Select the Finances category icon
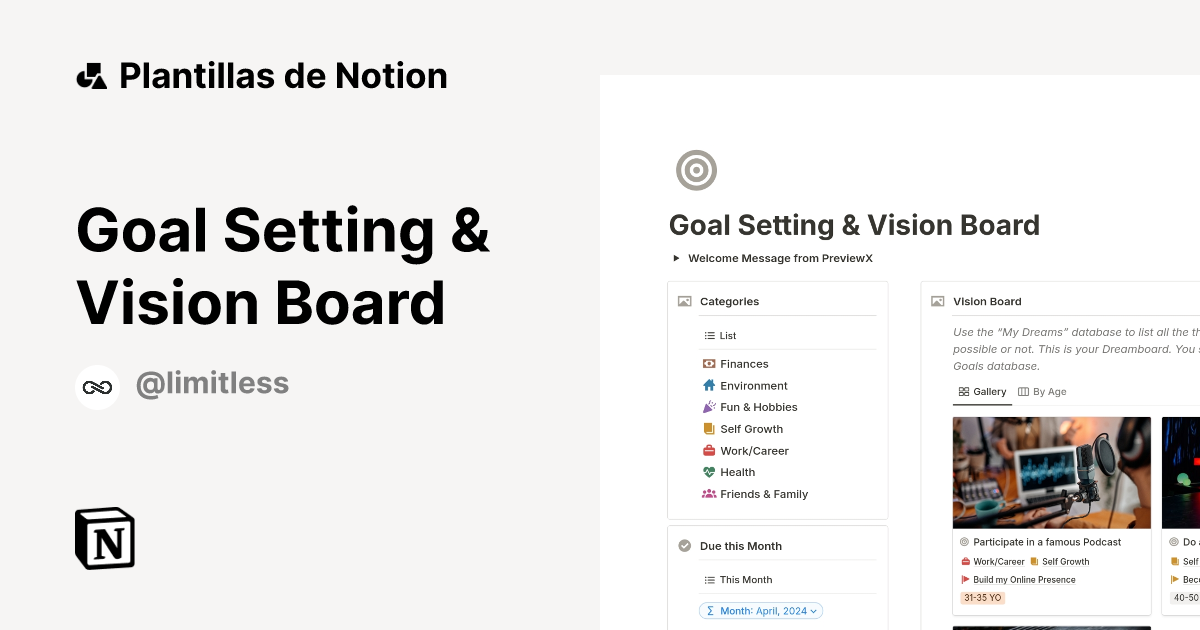The width and height of the screenshot is (1200, 630). click(x=708, y=363)
